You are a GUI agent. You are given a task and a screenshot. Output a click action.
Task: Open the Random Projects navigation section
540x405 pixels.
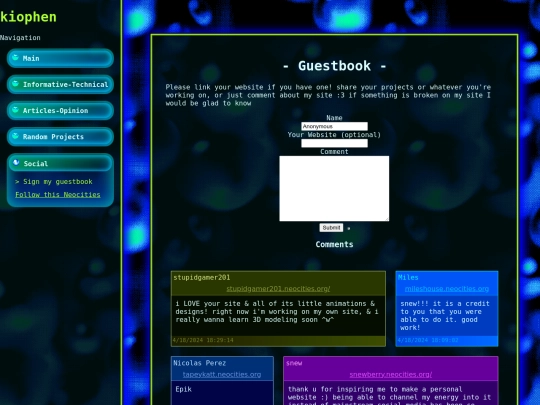click(x=60, y=137)
